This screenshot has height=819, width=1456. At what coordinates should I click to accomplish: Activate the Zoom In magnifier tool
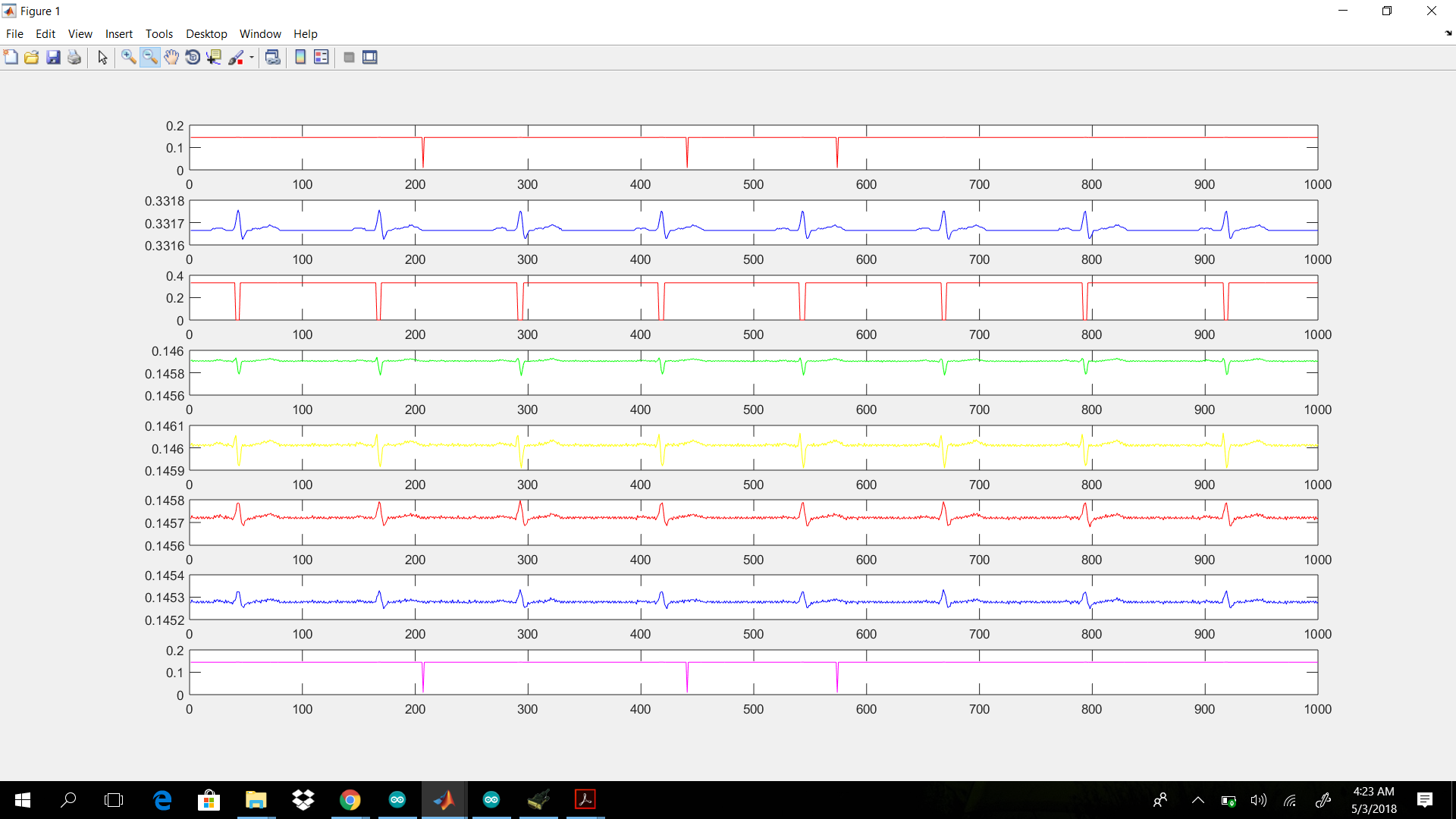tap(128, 58)
